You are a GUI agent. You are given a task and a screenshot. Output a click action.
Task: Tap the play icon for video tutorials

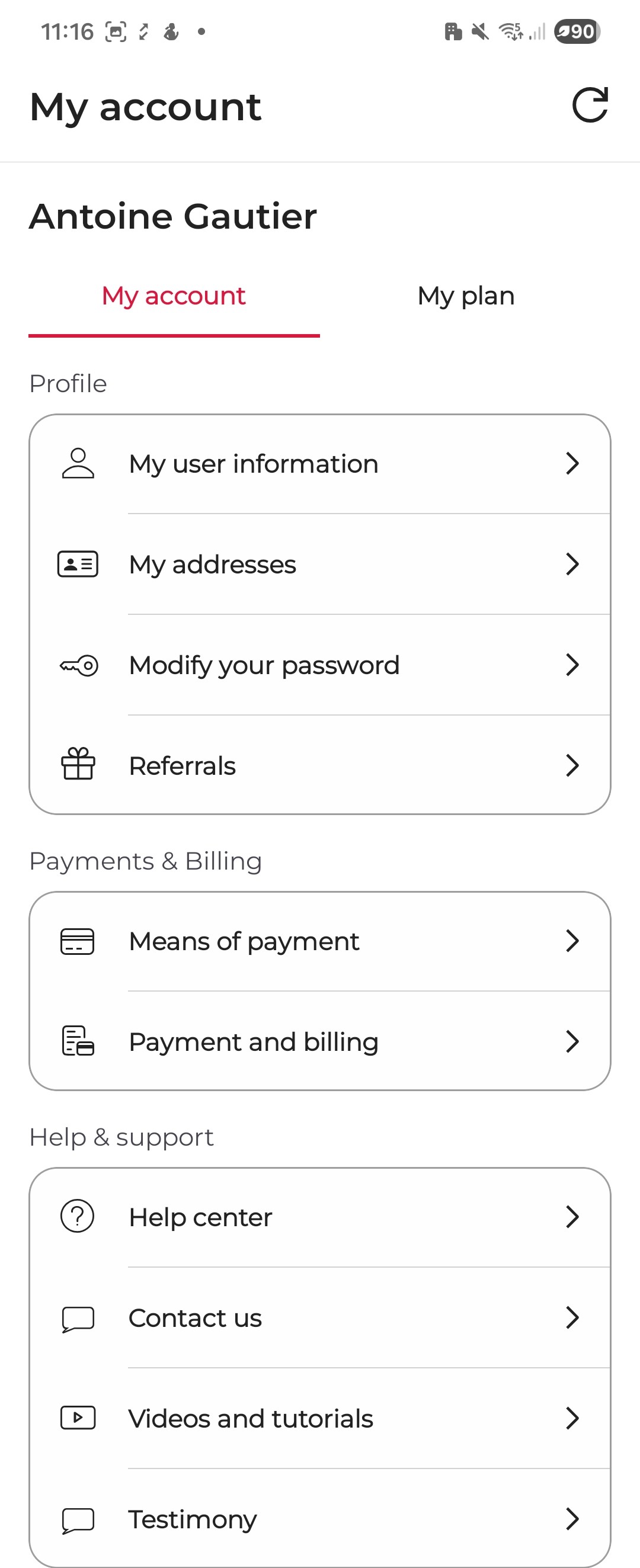point(78,1418)
